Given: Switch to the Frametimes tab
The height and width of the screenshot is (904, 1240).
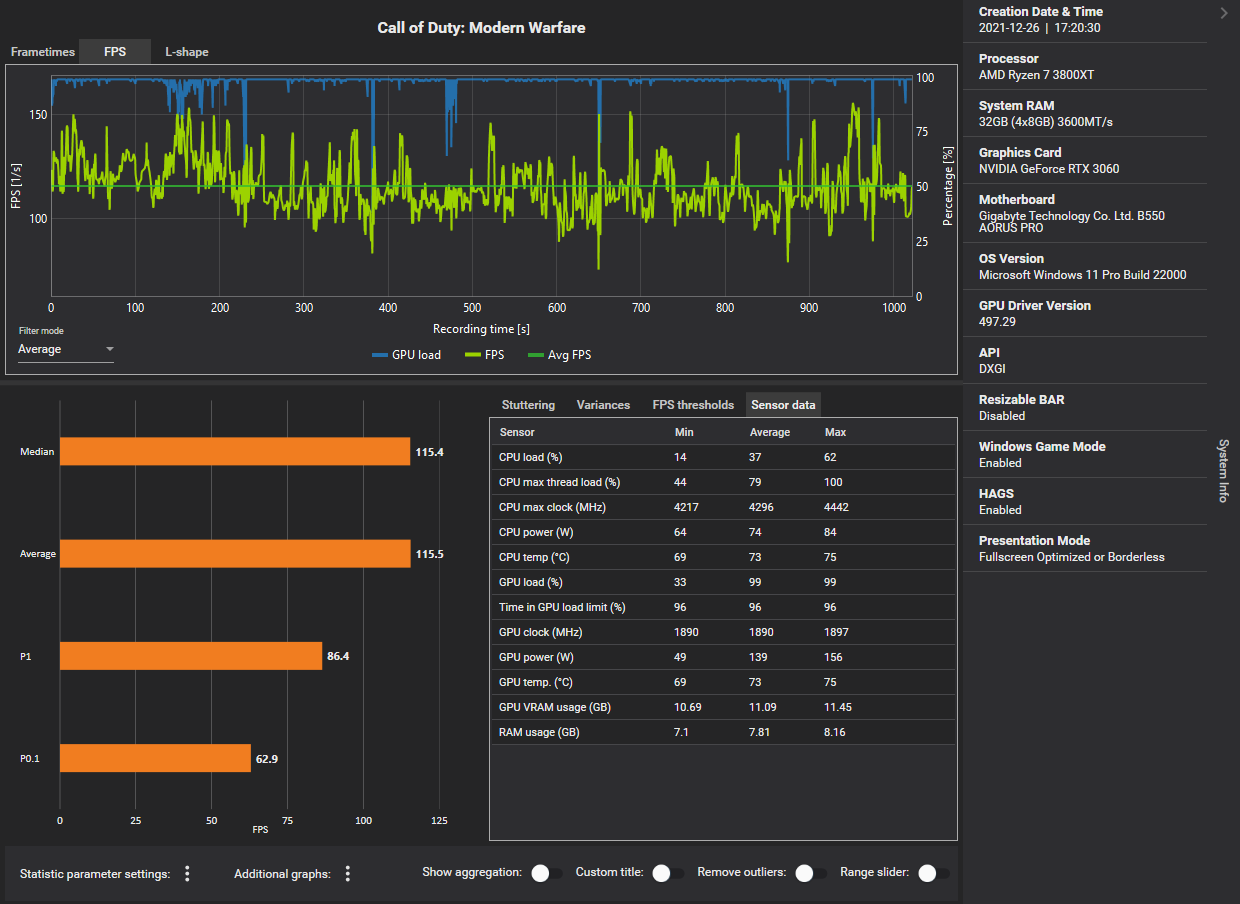Looking at the screenshot, I should (43, 52).
